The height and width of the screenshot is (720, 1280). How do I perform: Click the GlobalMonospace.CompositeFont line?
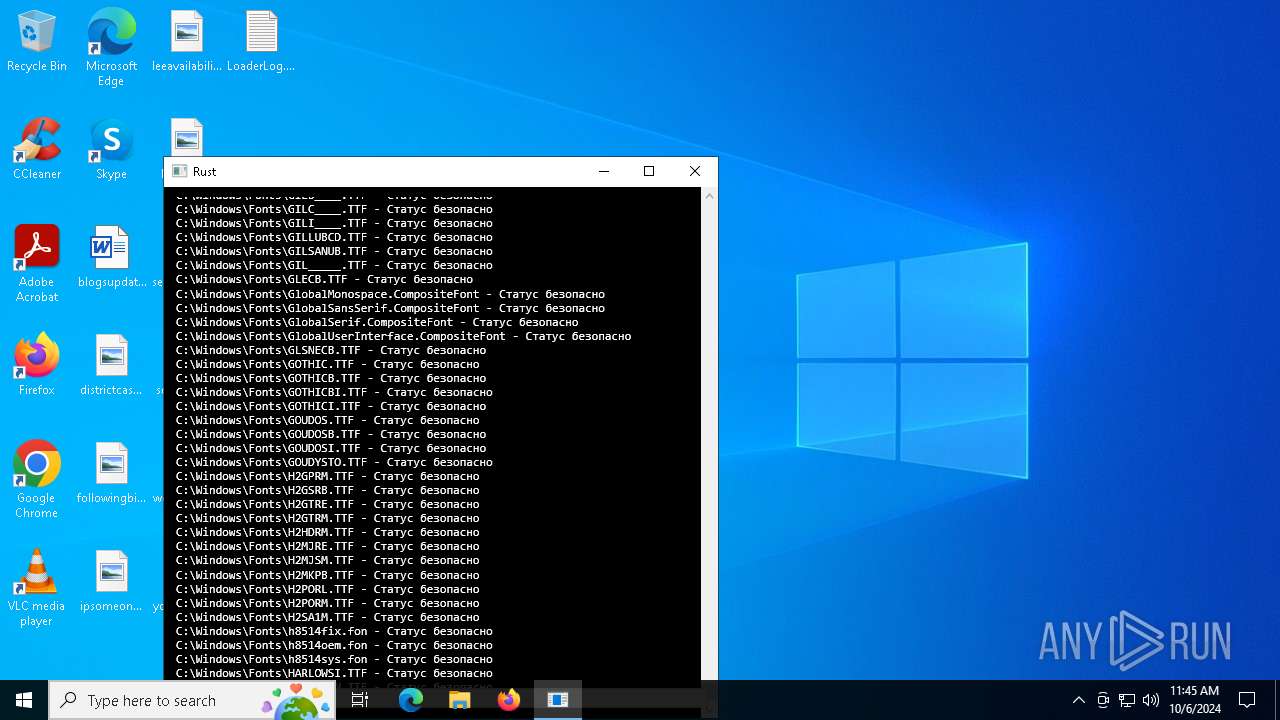tap(390, 294)
